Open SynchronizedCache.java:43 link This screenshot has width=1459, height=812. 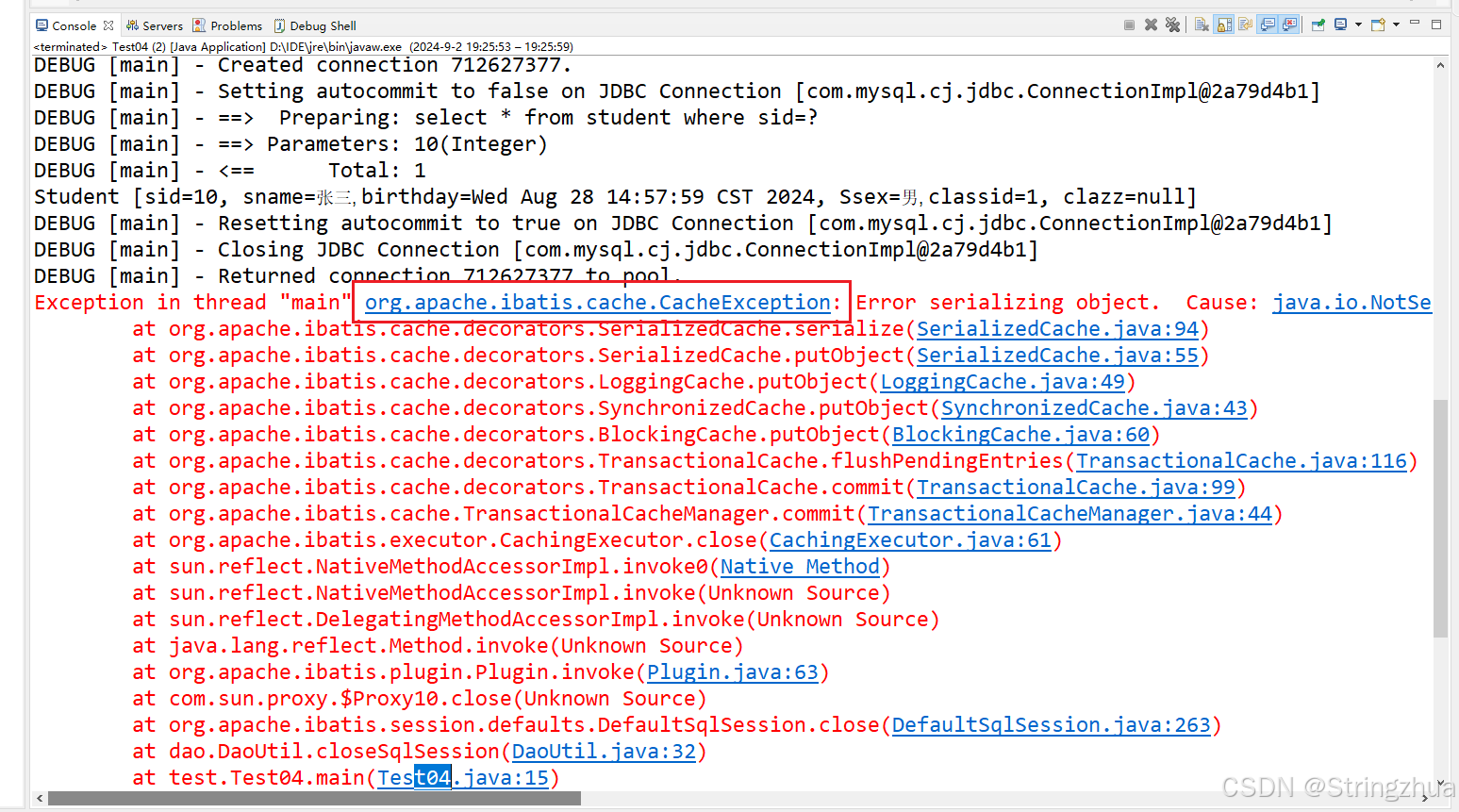[x=1094, y=408]
